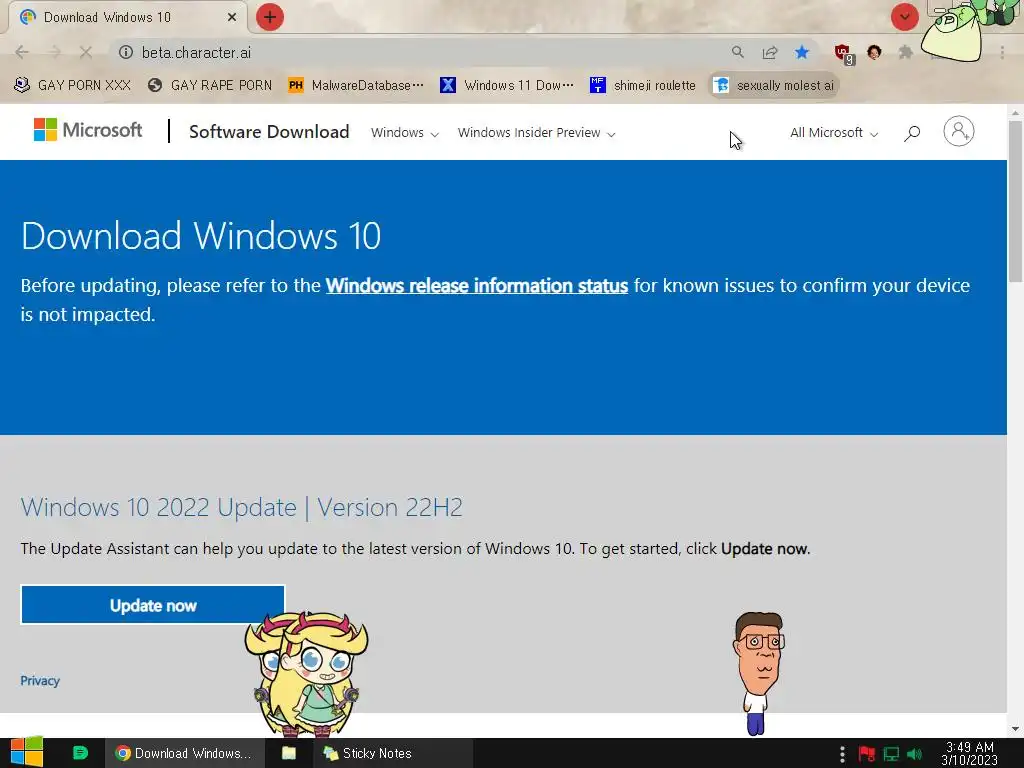This screenshot has height=768, width=1024.
Task: Open a new tab with the red plus button
Action: (x=270, y=17)
